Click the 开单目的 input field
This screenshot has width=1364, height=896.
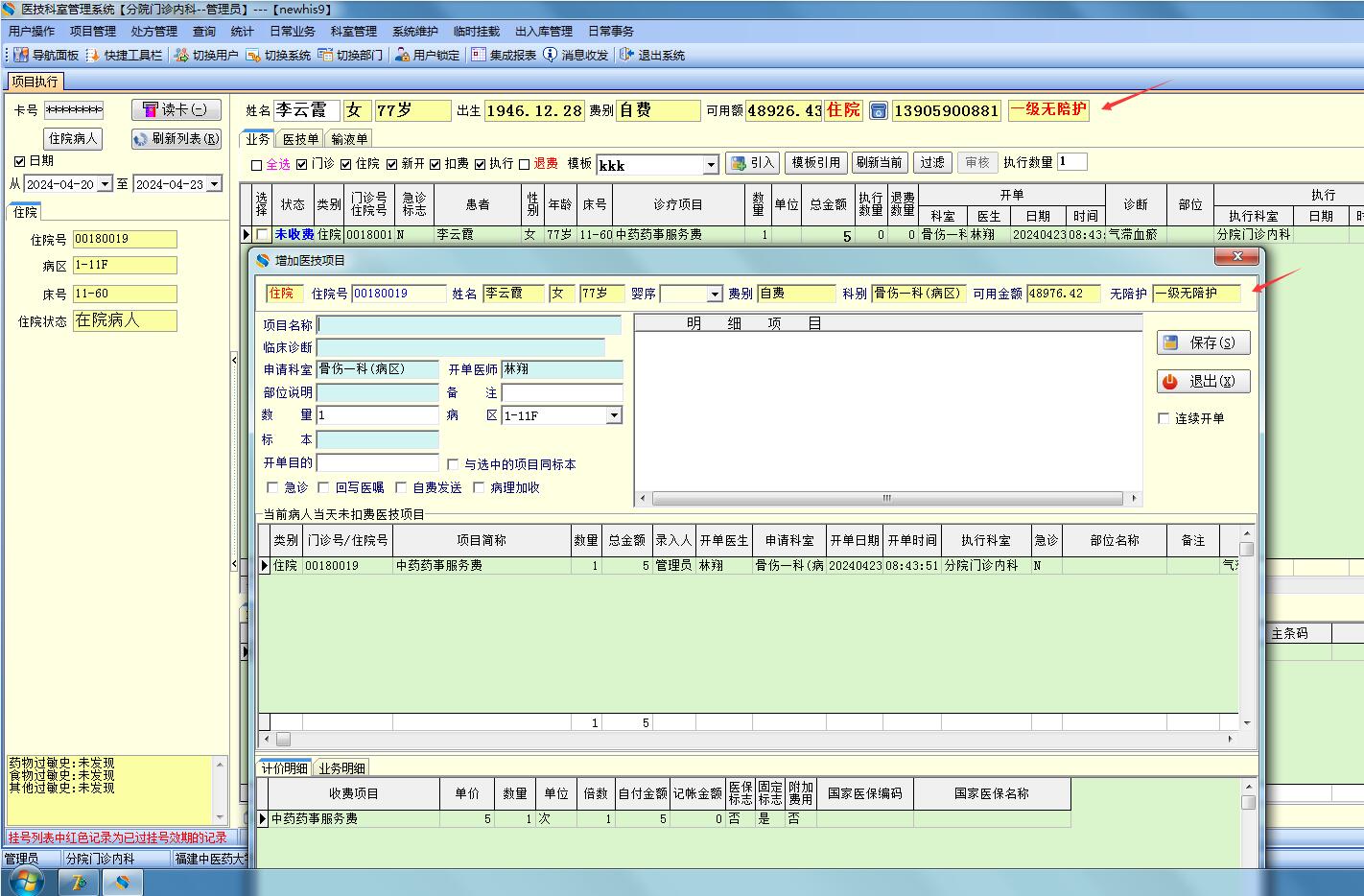[377, 463]
